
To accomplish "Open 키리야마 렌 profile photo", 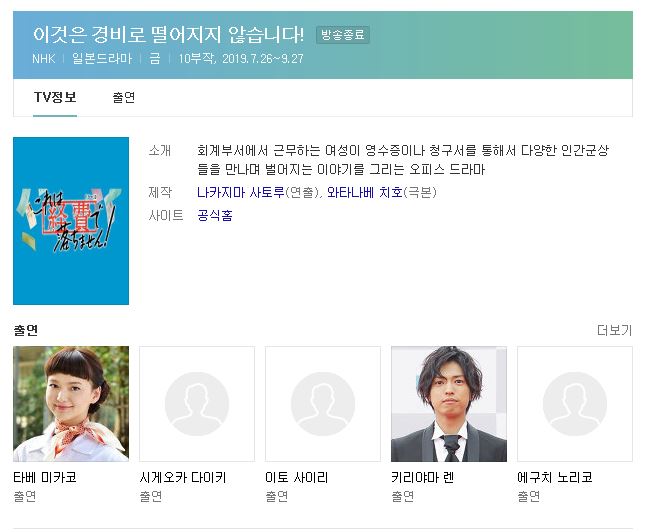I will [449, 404].
